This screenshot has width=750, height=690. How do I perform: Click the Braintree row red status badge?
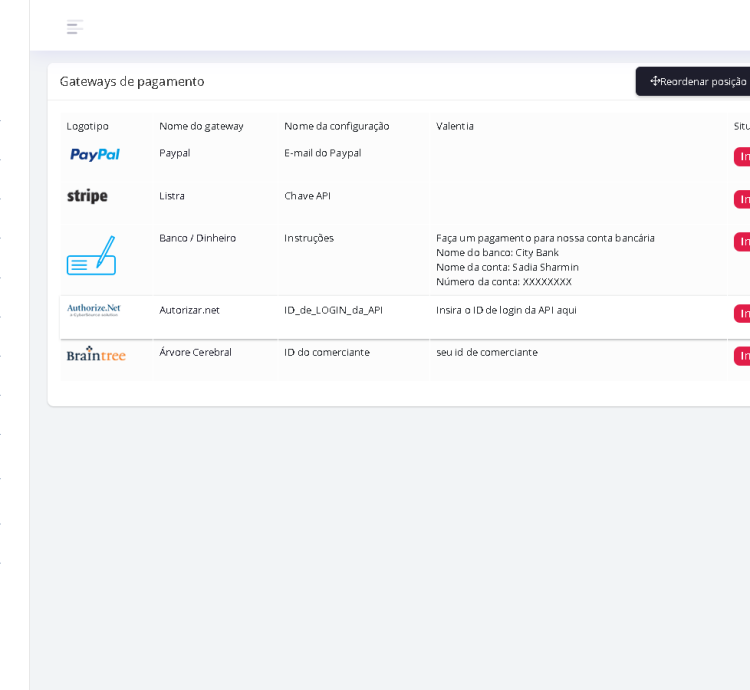(x=742, y=356)
